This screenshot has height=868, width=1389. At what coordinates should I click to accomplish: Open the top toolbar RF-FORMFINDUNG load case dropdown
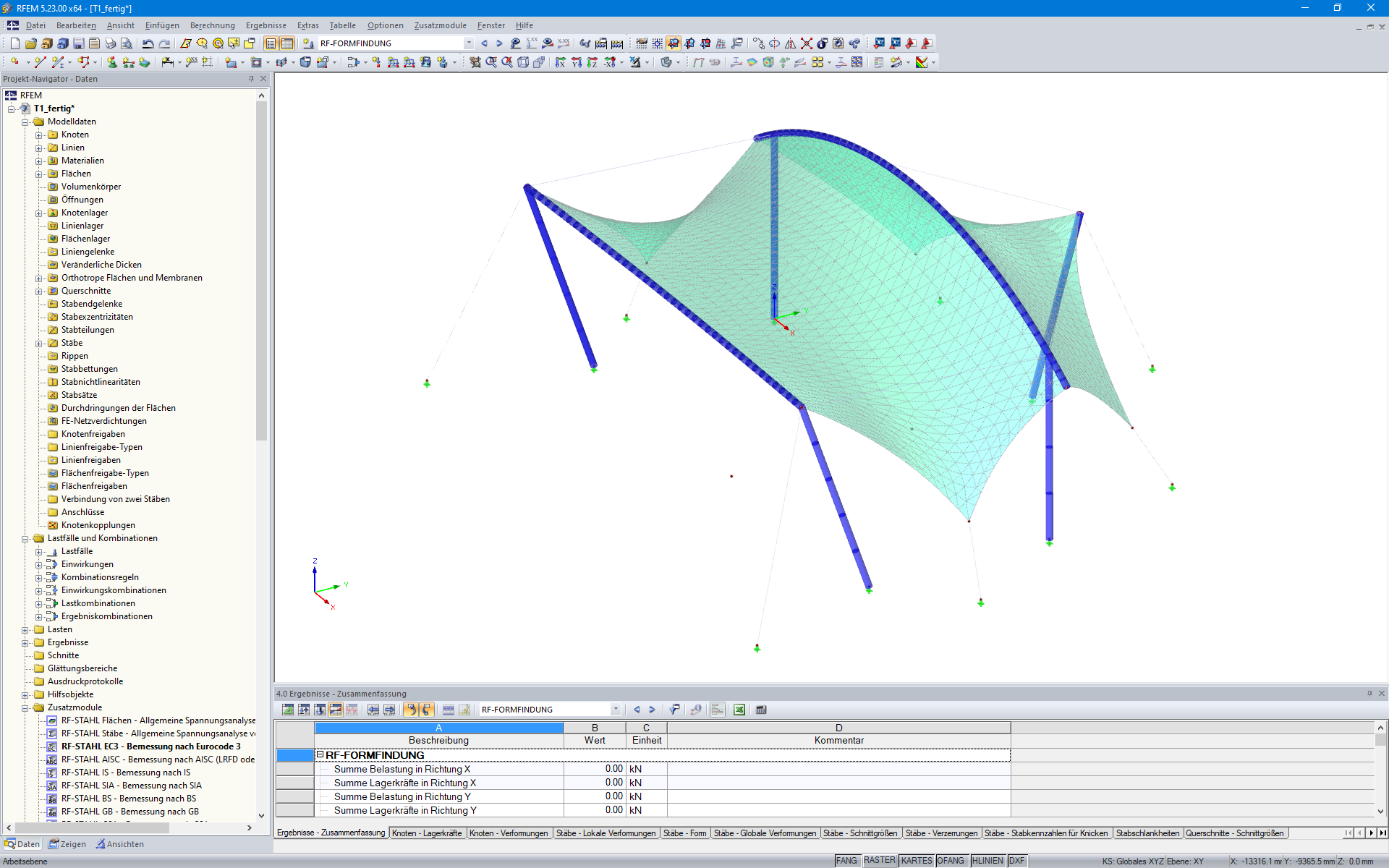469,43
